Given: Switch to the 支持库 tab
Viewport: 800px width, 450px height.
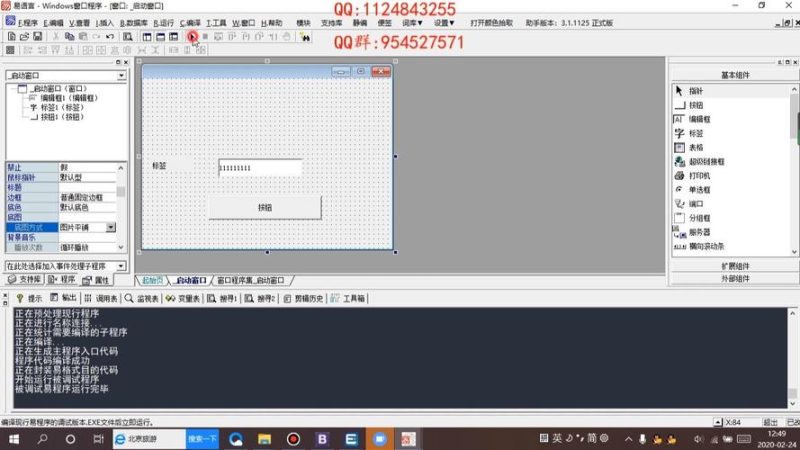Looking at the screenshot, I should click(x=24, y=280).
